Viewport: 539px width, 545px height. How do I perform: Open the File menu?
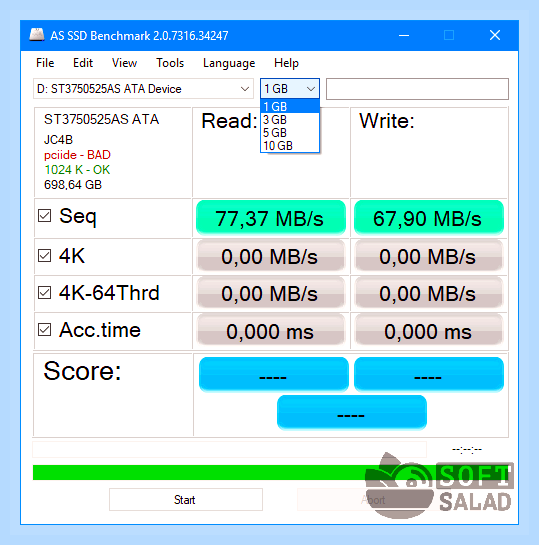[x=45, y=63]
